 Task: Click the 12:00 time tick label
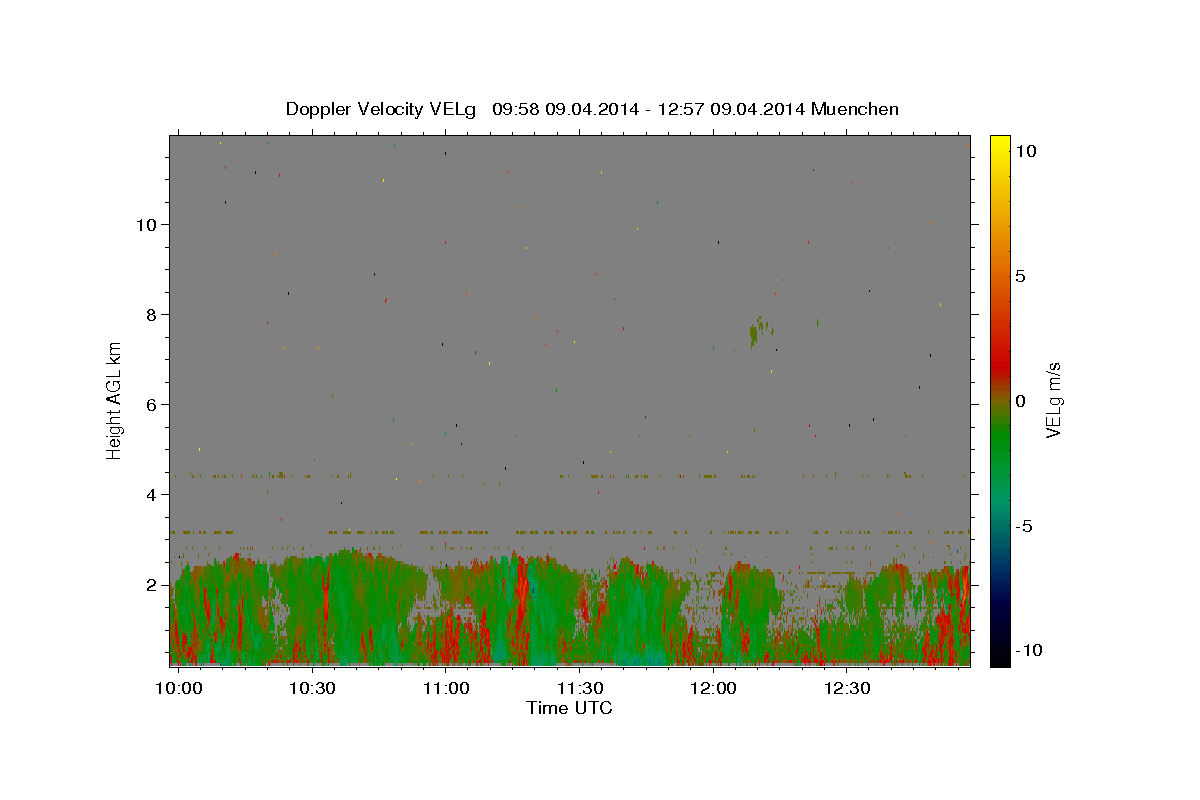click(x=713, y=689)
